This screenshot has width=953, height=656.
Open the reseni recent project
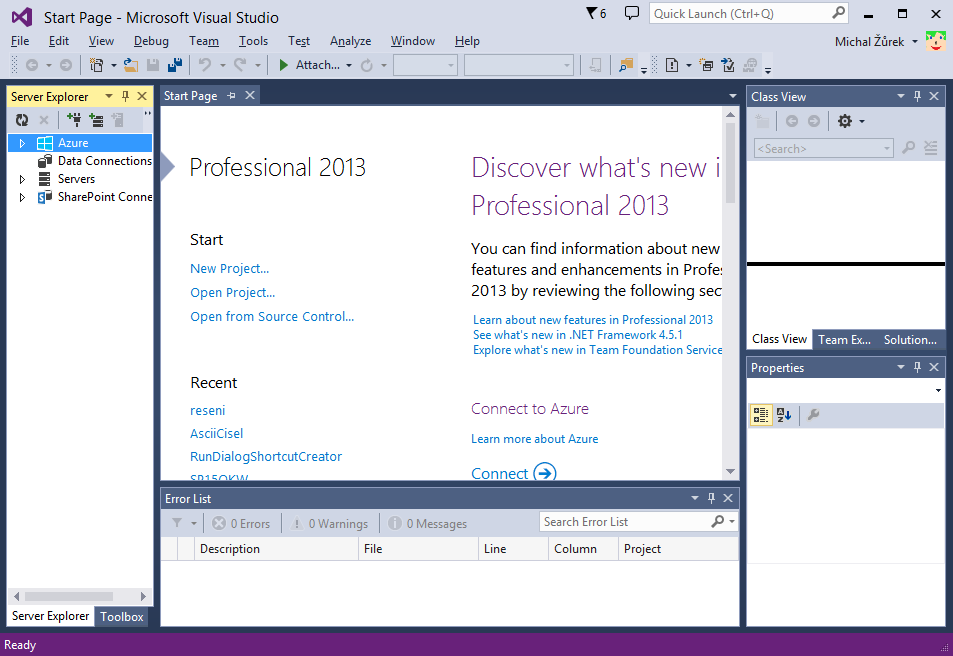[207, 410]
